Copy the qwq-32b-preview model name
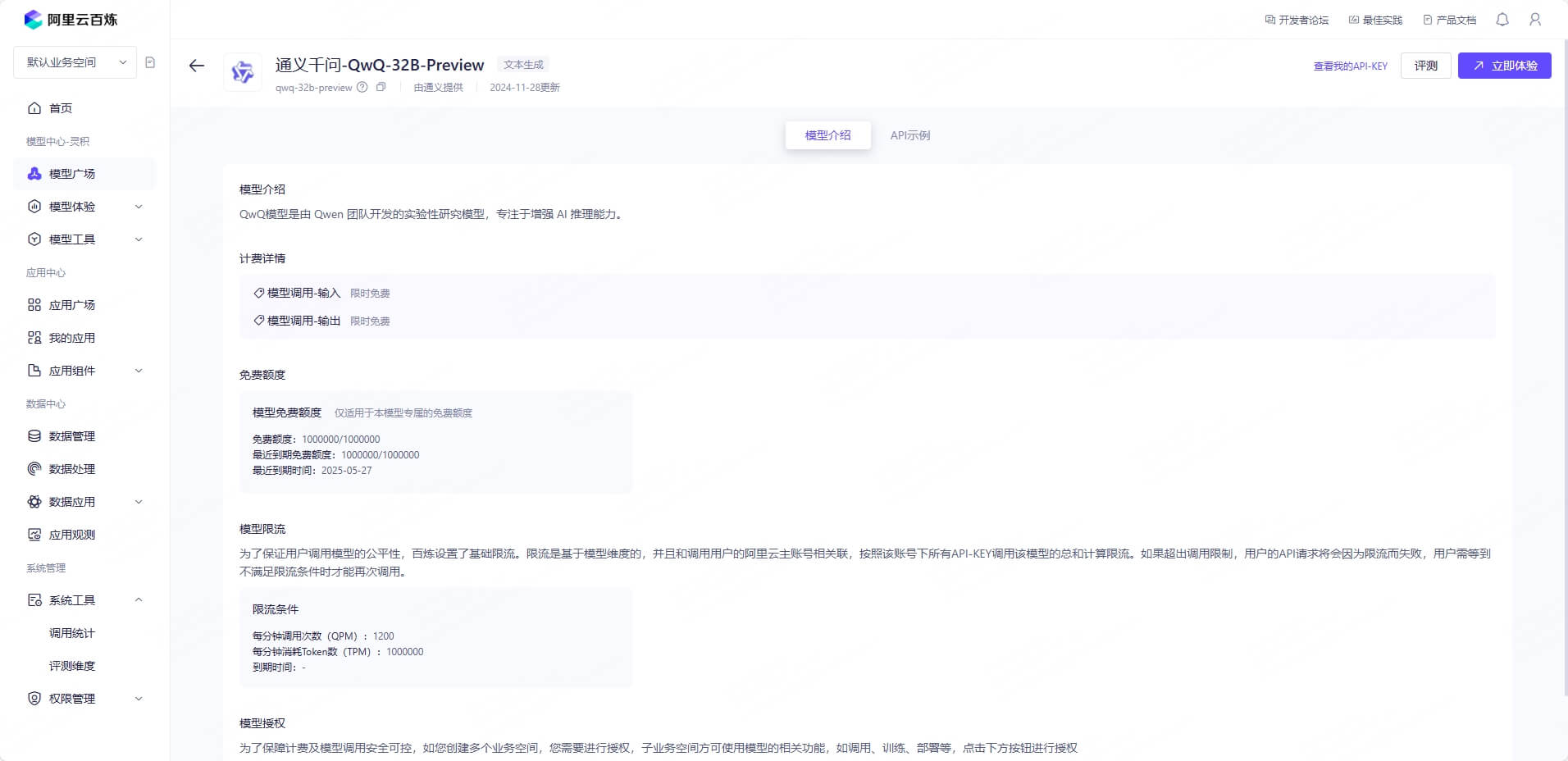The width and height of the screenshot is (1568, 761). [x=380, y=87]
